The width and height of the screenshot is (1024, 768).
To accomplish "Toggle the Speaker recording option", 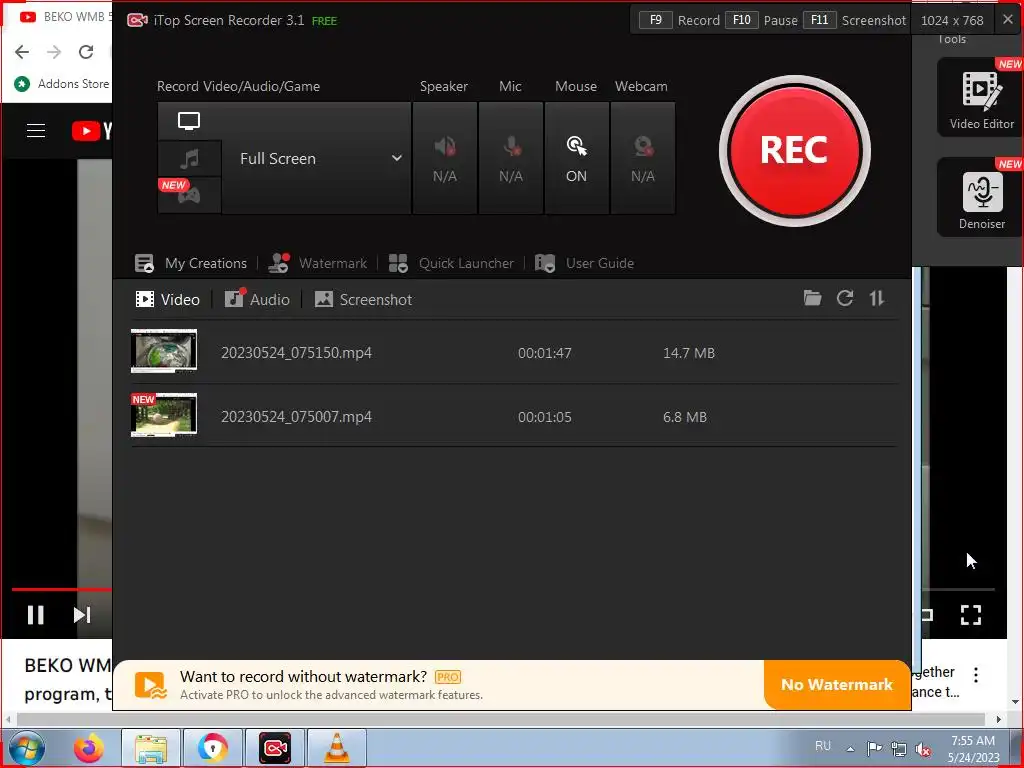I will (445, 158).
